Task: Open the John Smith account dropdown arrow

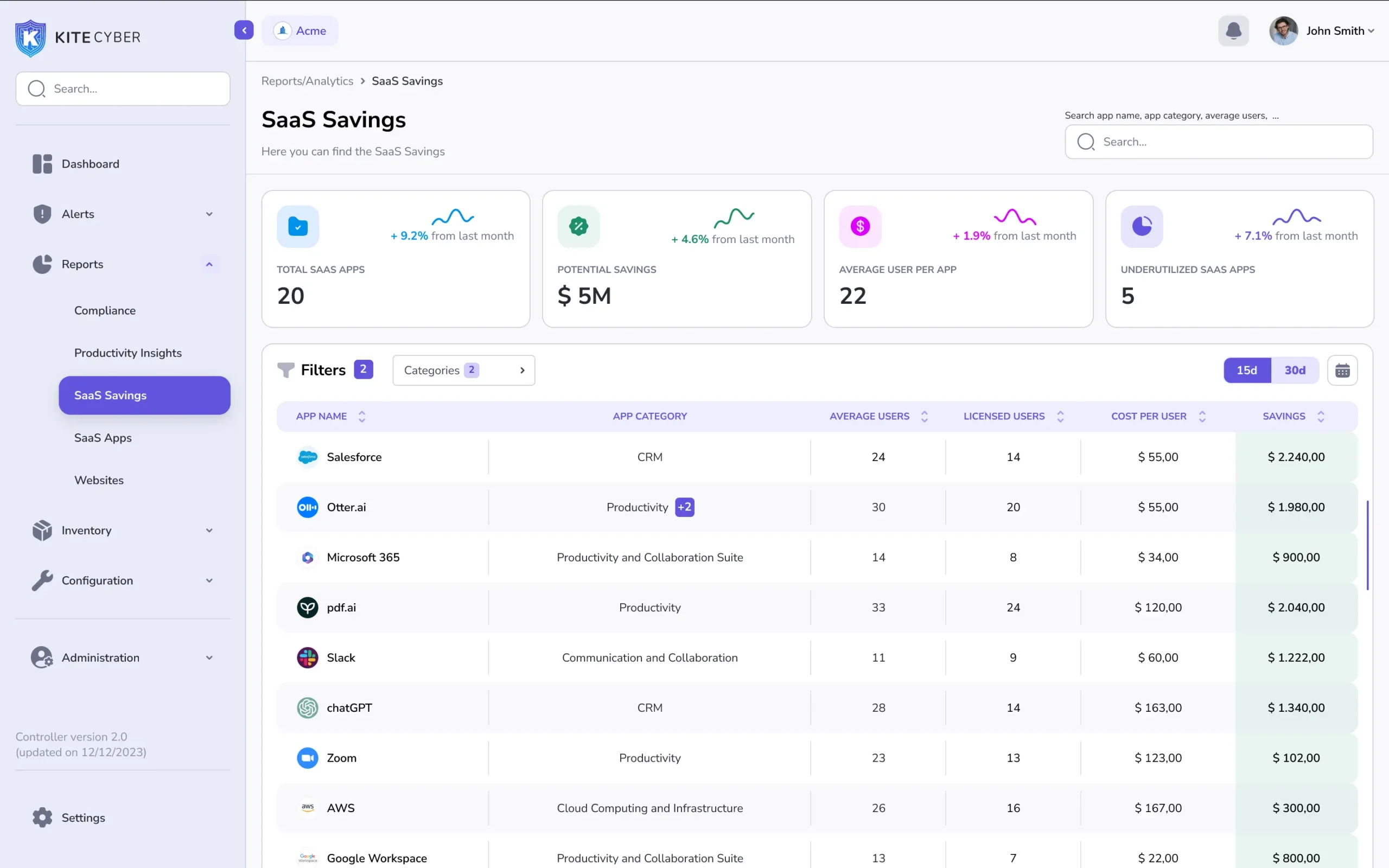Action: 1371,31
